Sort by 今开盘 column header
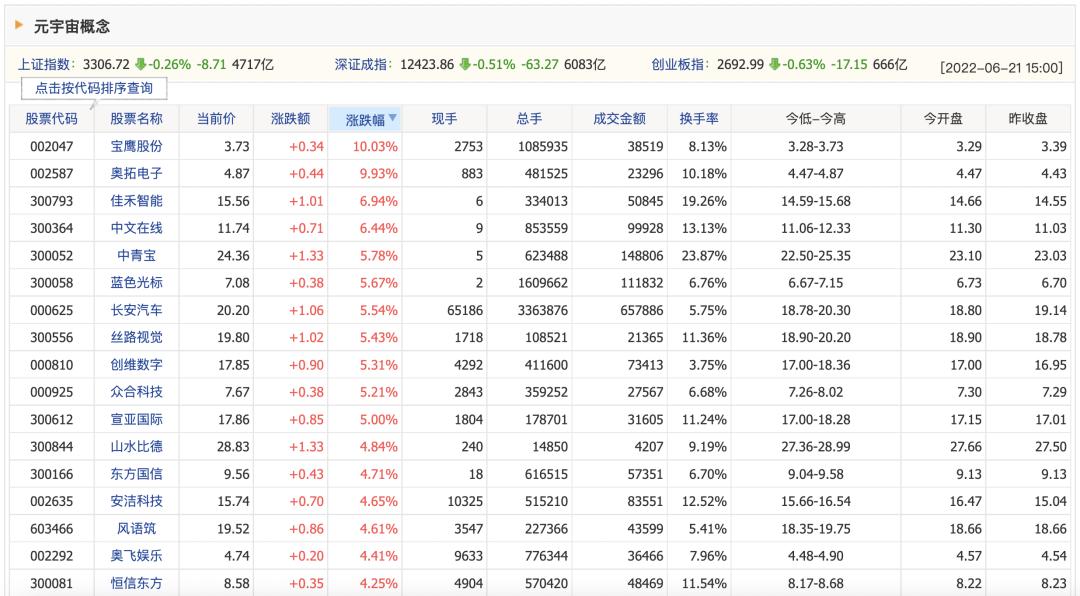Viewport: 1080px width, 596px height. 943,119
